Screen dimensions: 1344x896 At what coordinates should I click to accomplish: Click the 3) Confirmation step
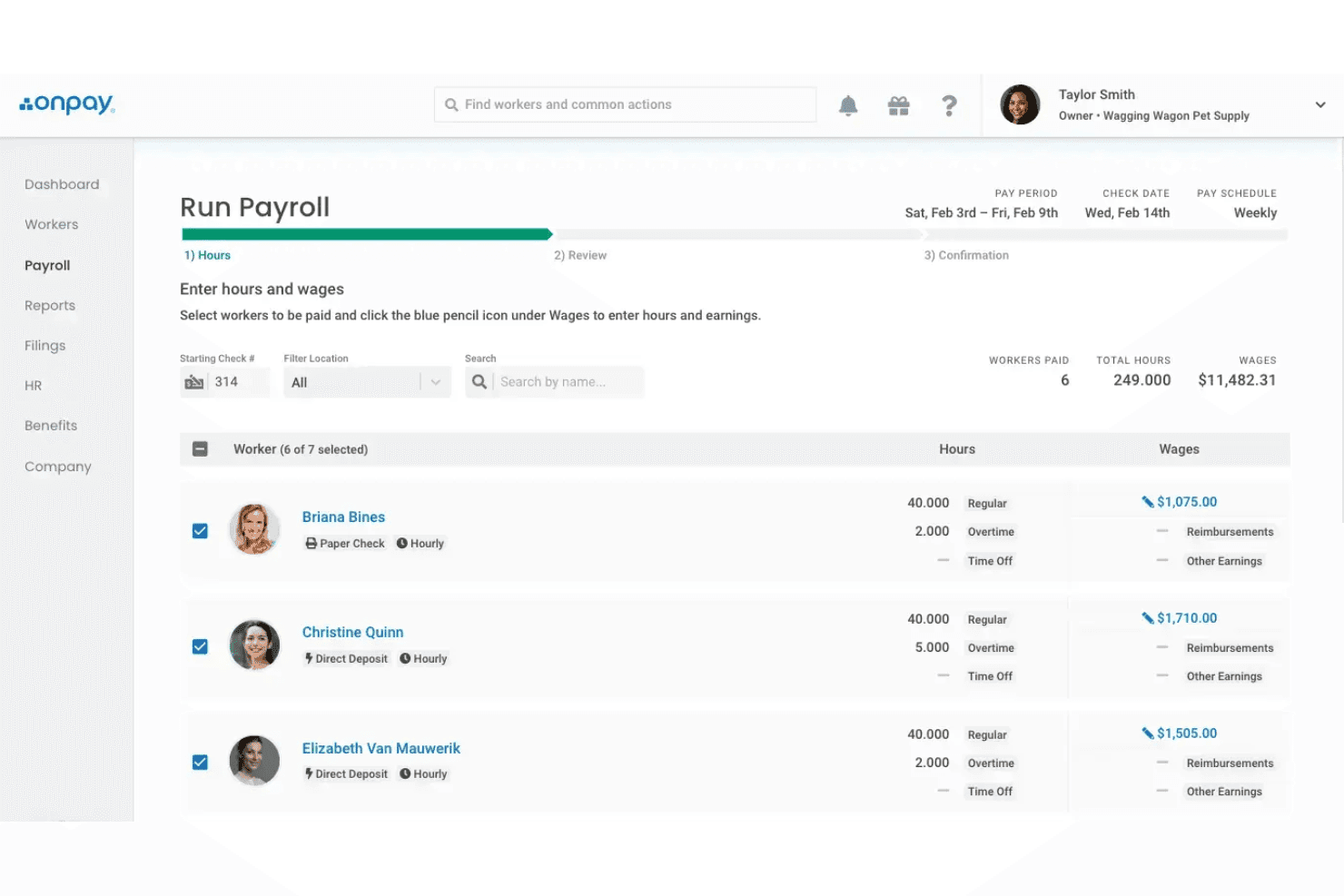pos(966,255)
